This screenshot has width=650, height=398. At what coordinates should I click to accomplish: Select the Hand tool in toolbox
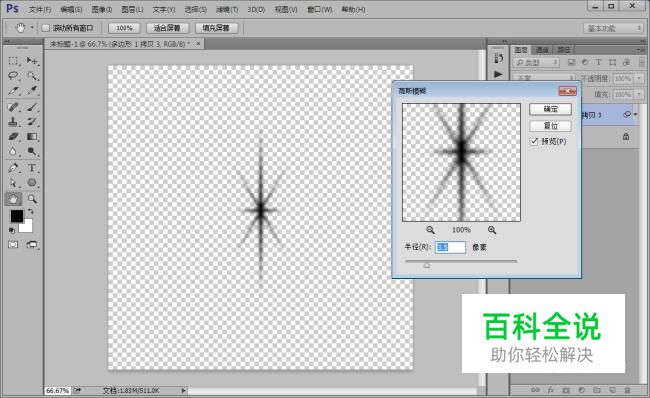[13, 199]
